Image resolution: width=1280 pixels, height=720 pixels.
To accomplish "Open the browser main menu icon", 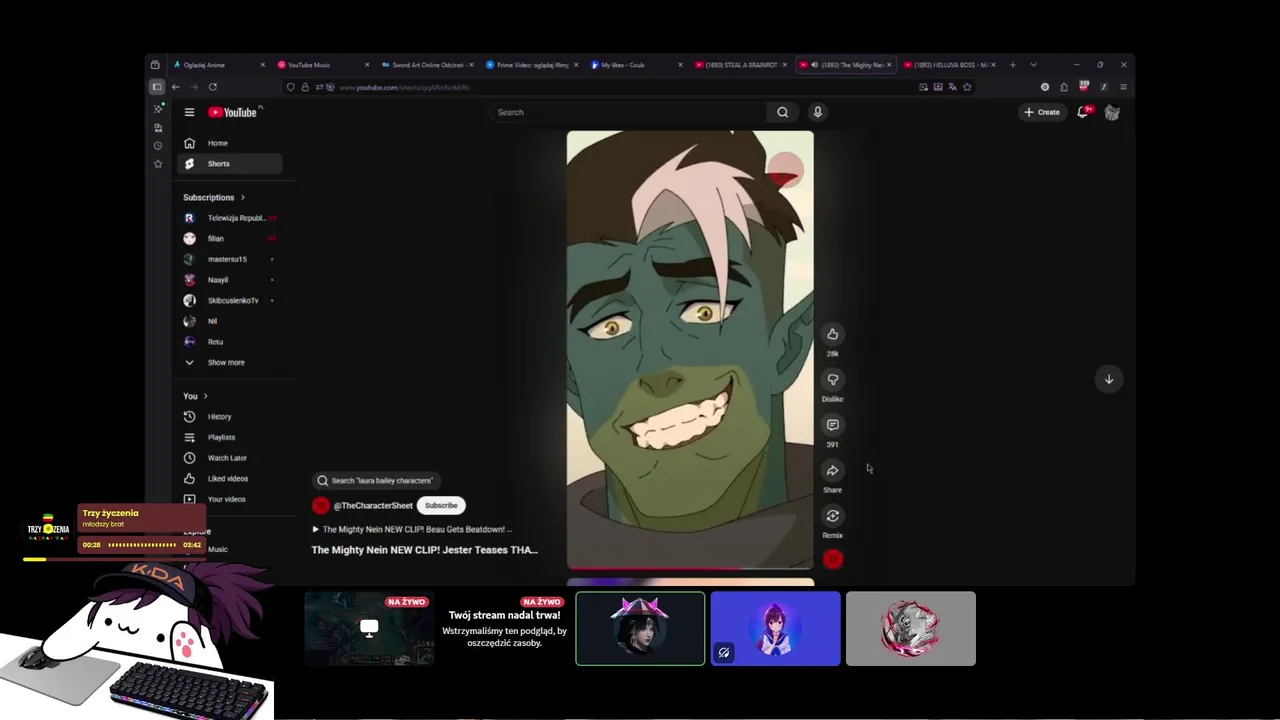I will (1123, 87).
